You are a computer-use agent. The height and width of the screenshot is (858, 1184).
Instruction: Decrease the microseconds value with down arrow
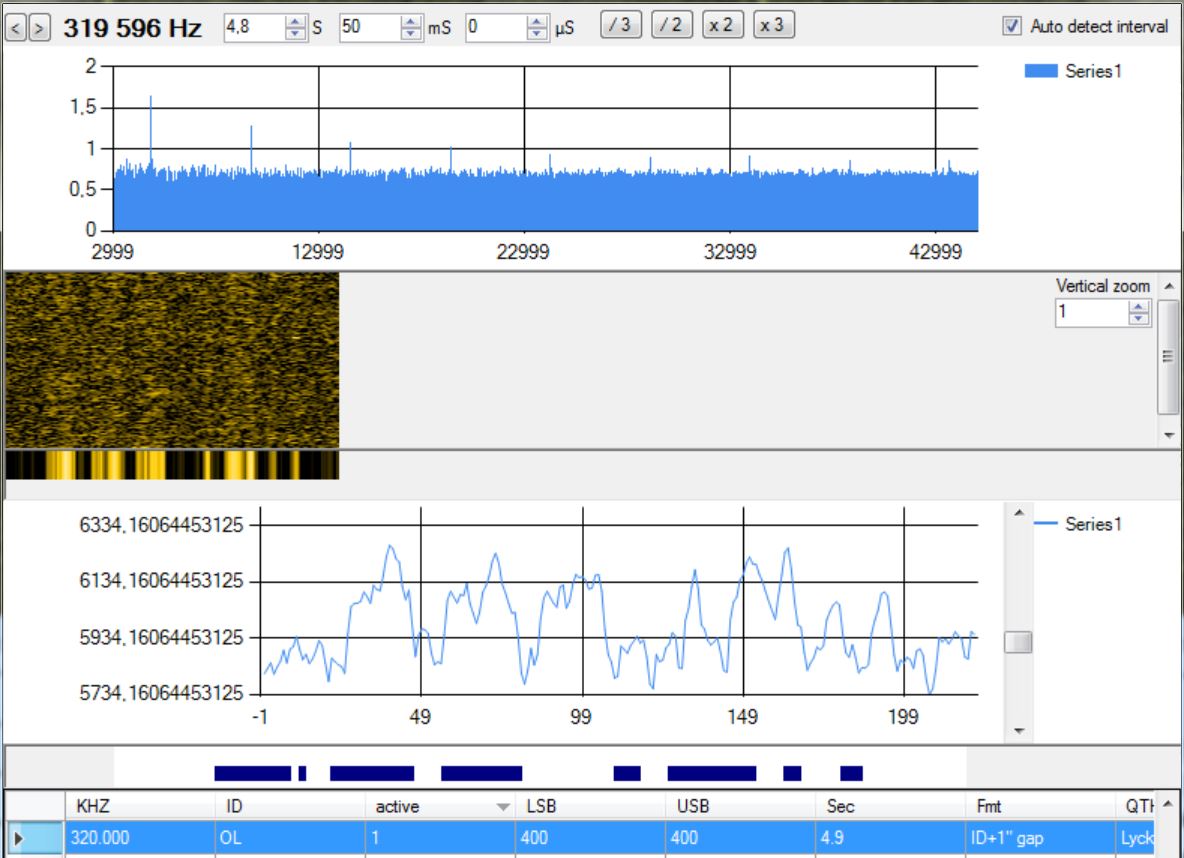click(537, 34)
